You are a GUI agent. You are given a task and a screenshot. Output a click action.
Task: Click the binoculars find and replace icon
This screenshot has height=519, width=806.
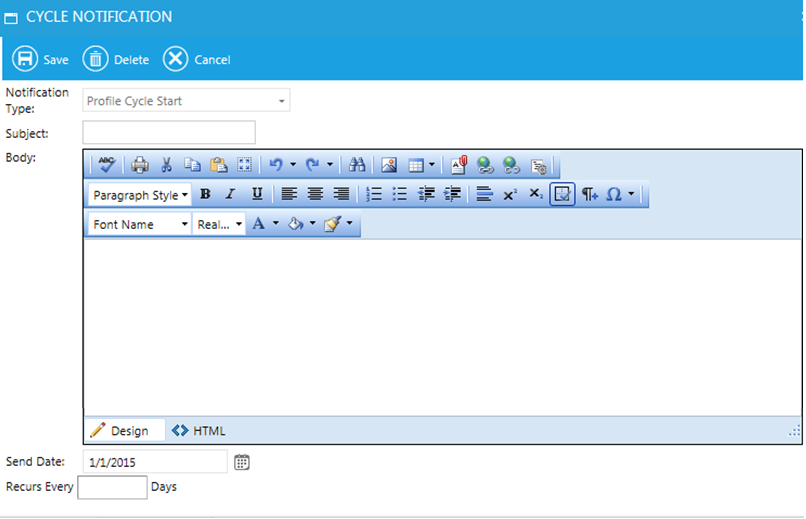[357, 166]
